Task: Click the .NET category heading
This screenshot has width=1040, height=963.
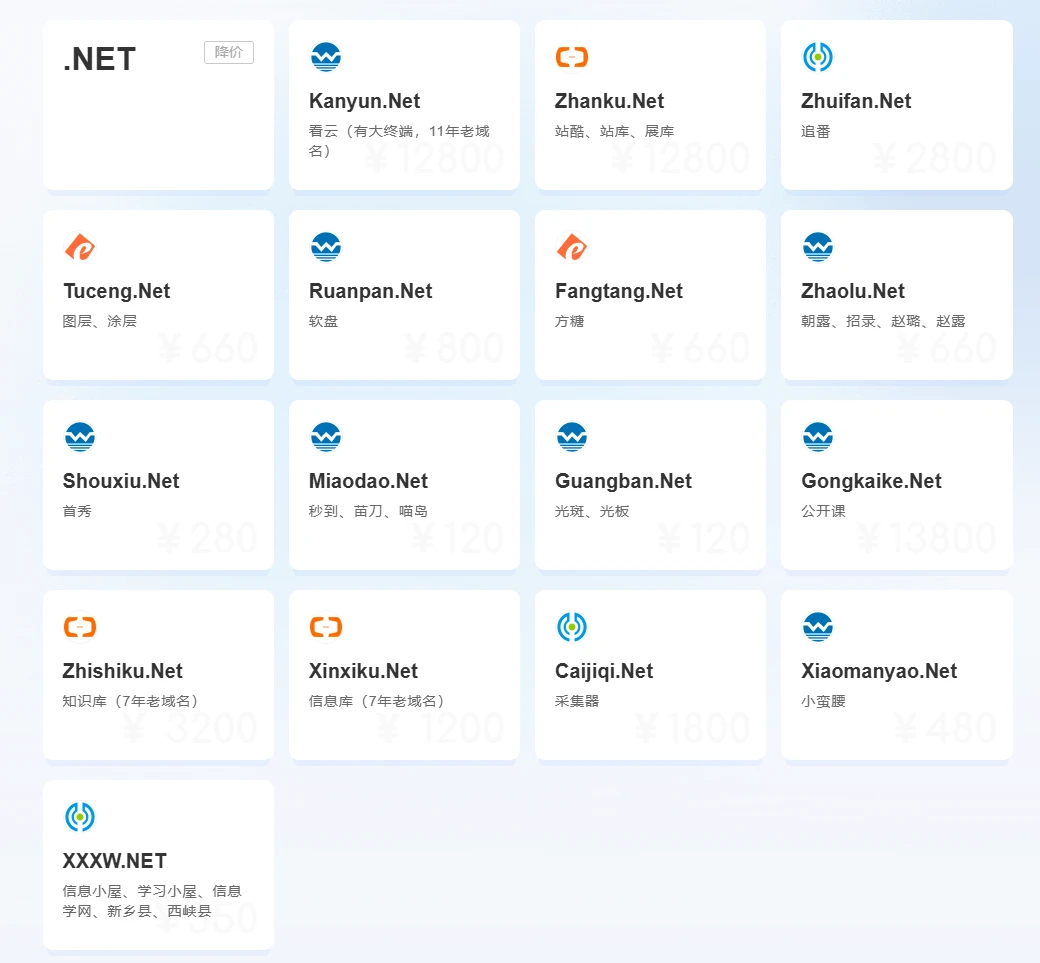Action: [99, 59]
